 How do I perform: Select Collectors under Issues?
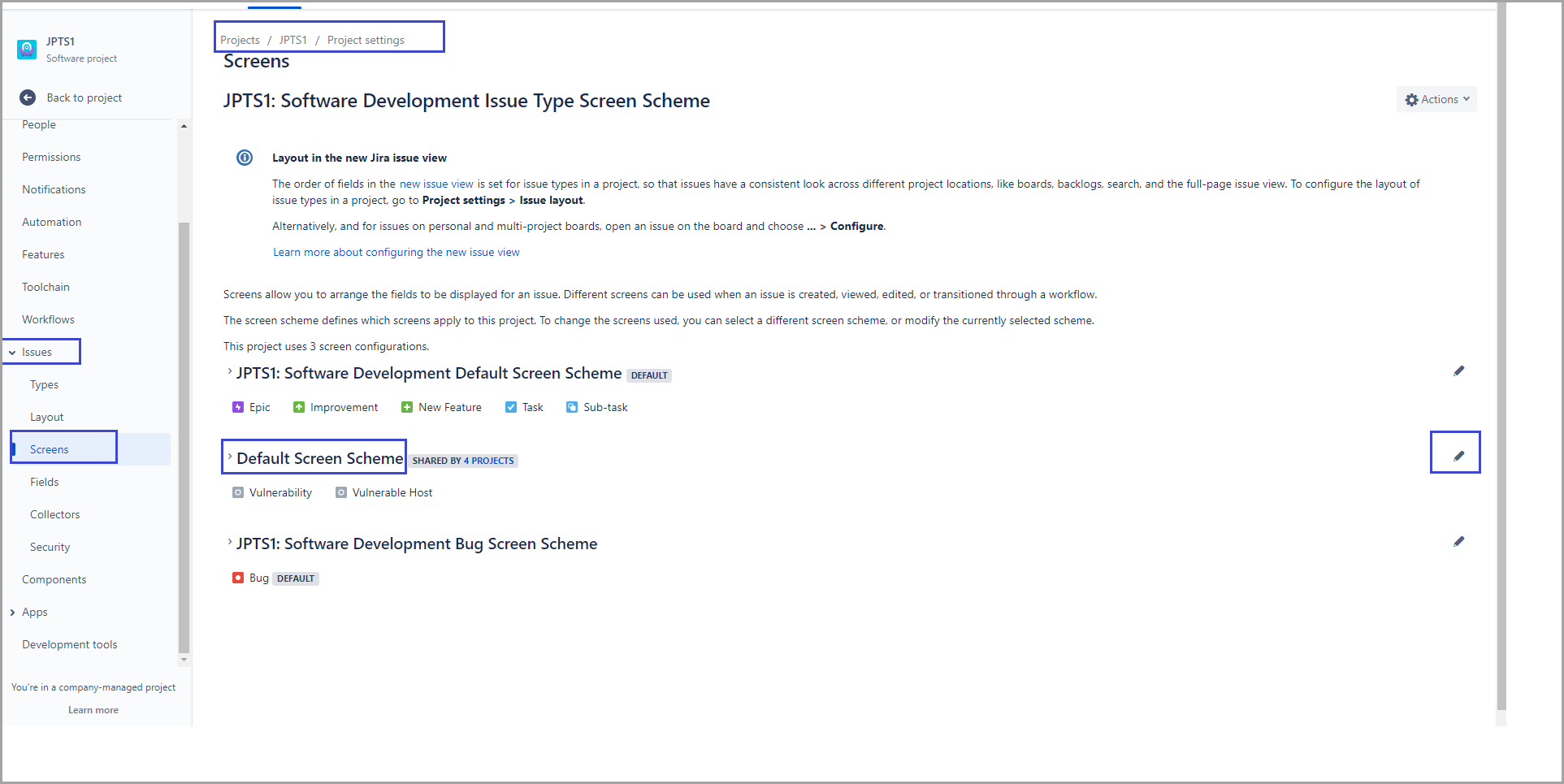54,514
